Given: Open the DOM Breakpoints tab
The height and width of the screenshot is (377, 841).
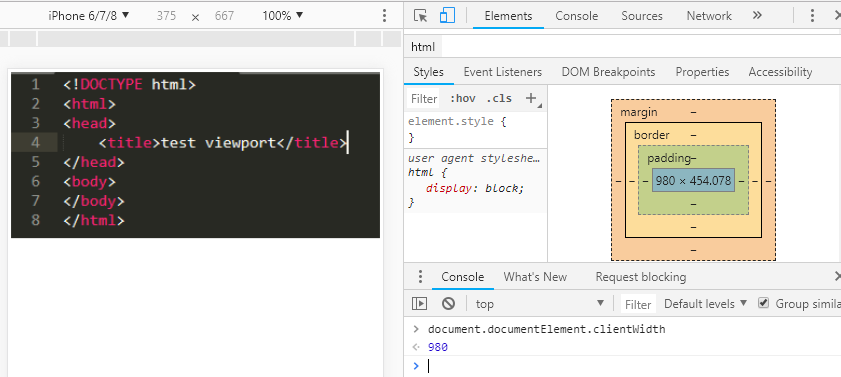Looking at the screenshot, I should [x=608, y=72].
